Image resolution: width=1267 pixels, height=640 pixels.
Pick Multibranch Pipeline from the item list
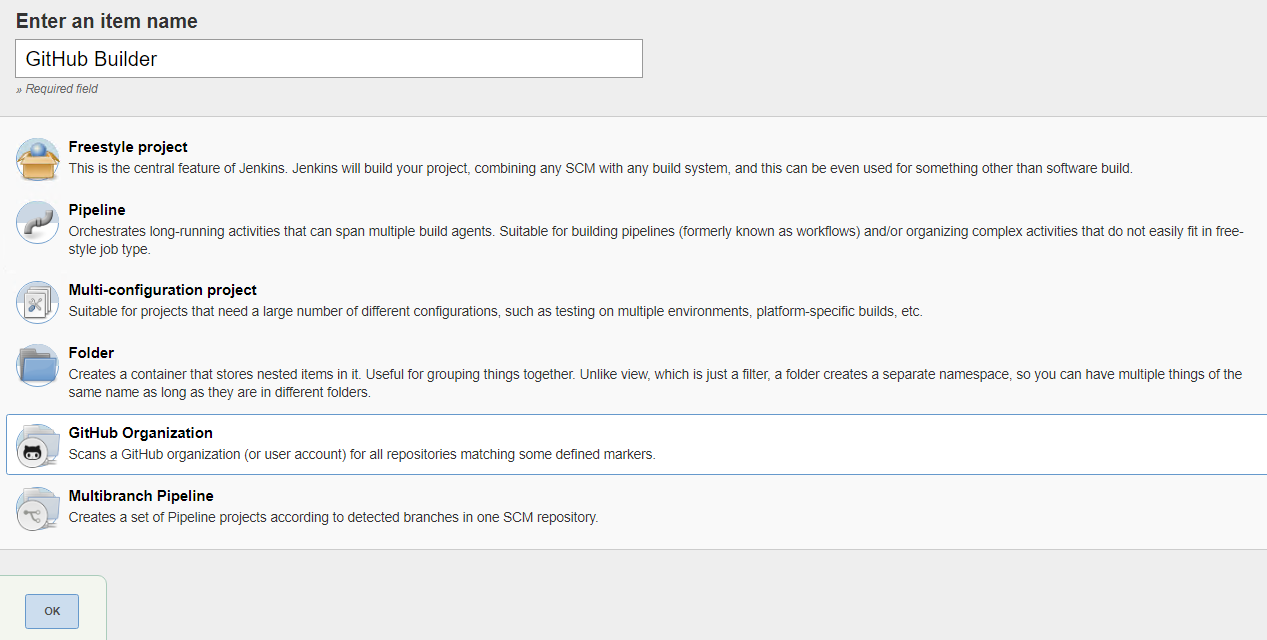coord(141,495)
